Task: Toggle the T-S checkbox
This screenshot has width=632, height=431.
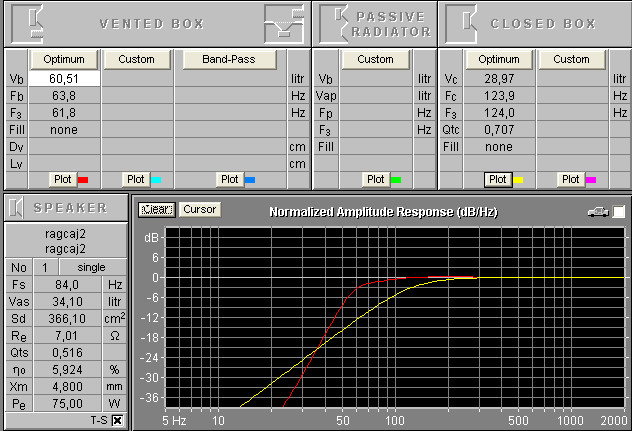Action: 117,421
